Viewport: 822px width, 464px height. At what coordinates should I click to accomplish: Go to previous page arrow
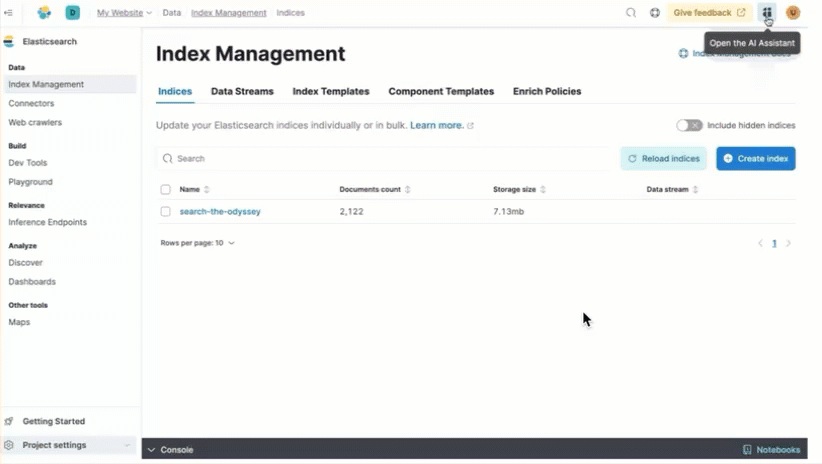(760, 243)
